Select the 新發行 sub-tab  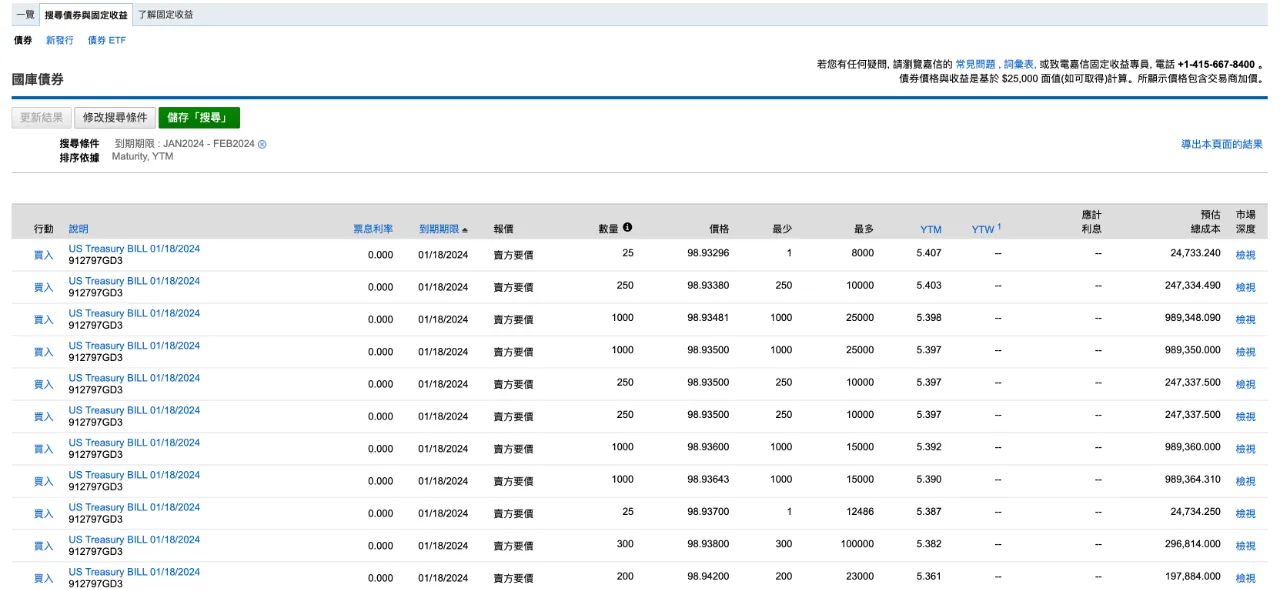[60, 41]
